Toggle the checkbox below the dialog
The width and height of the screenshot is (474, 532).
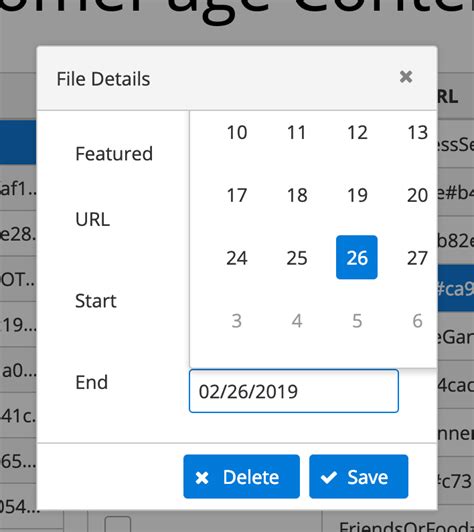pyautogui.click(x=118, y=524)
